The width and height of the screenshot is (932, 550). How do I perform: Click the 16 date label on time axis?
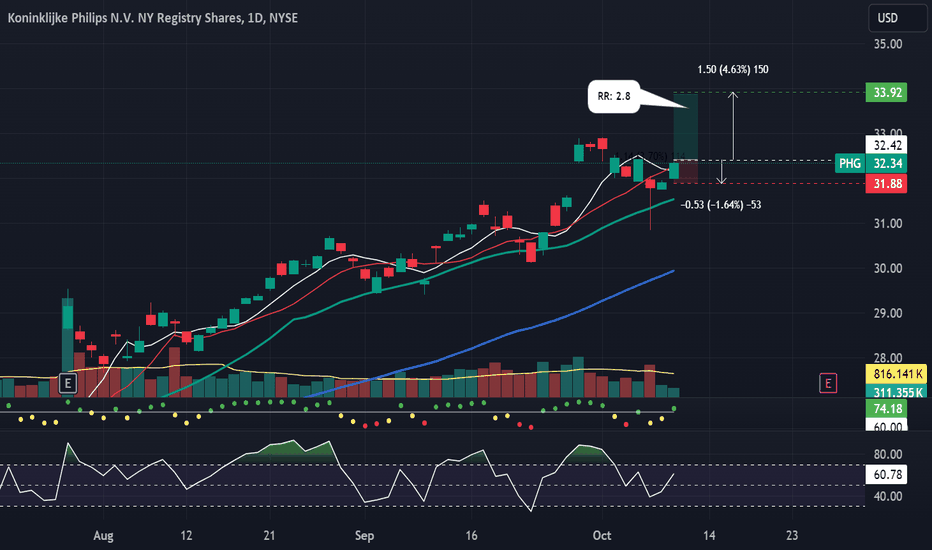pos(471,536)
